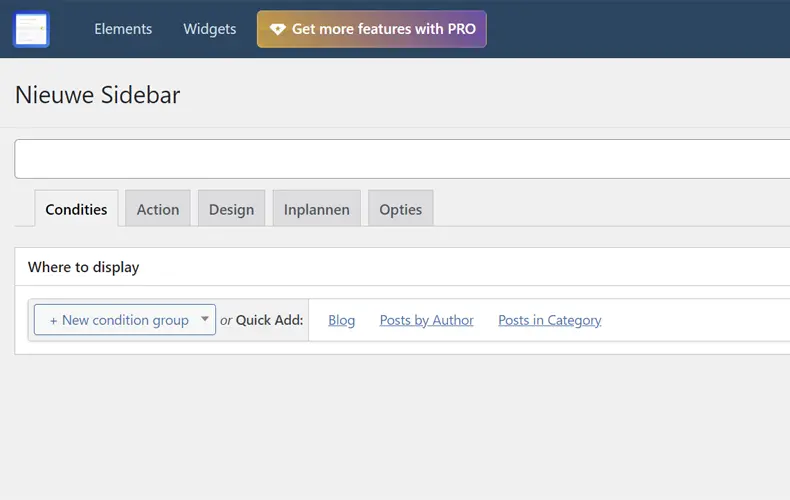This screenshot has width=790, height=500.
Task: Open the Elements menu item
Action: (123, 29)
